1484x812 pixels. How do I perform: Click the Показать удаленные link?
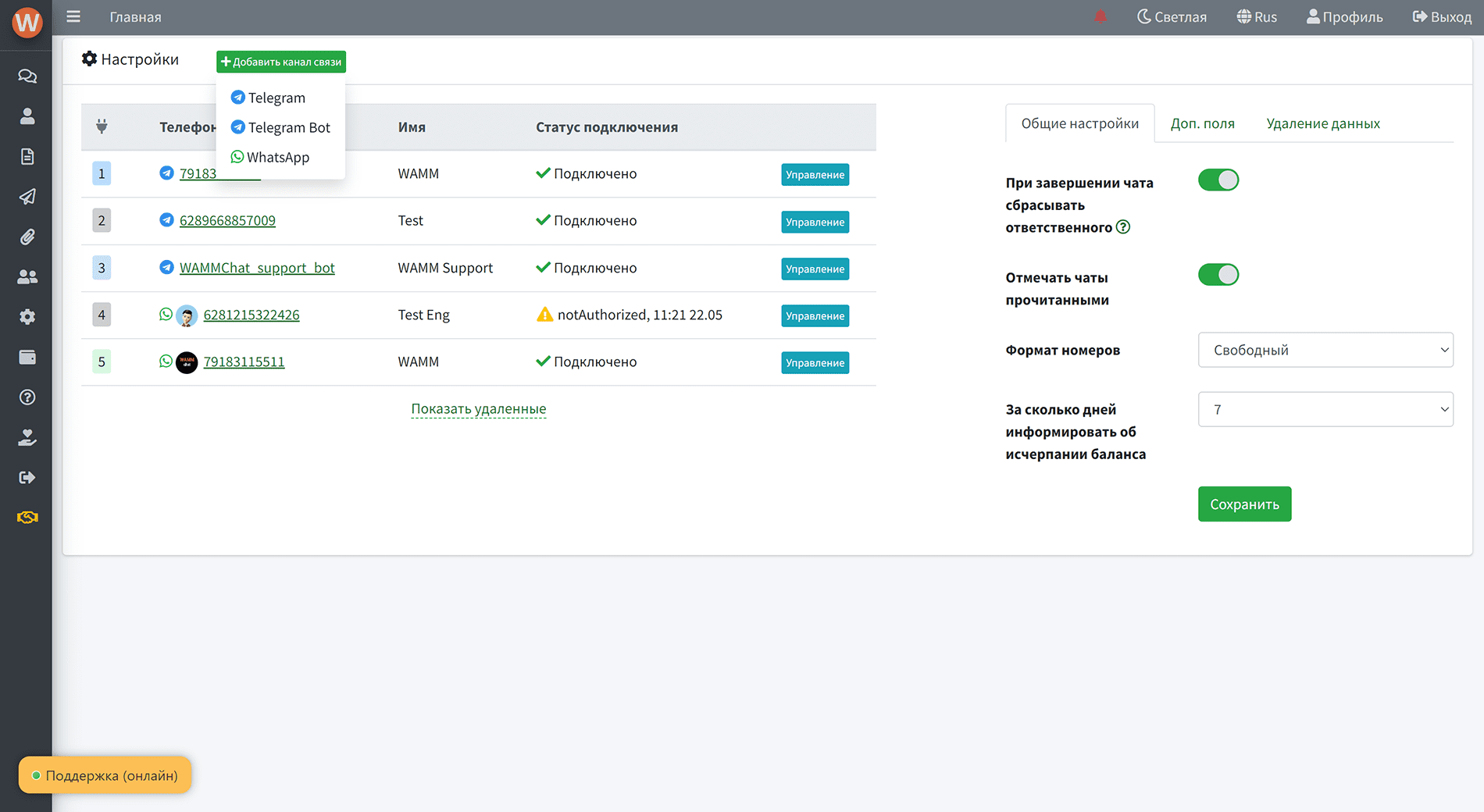pyautogui.click(x=479, y=409)
